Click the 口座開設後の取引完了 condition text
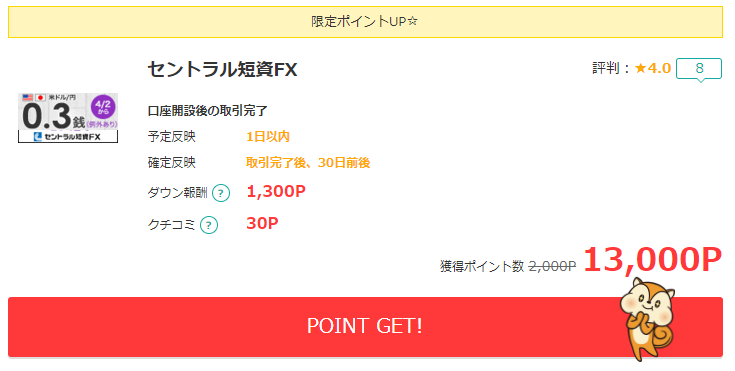Viewport: 735px width, 371px height. (x=208, y=111)
